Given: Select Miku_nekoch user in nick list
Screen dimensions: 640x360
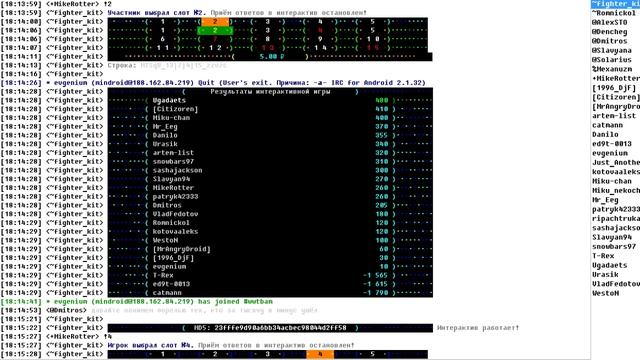Looking at the screenshot, I should 616,191.
